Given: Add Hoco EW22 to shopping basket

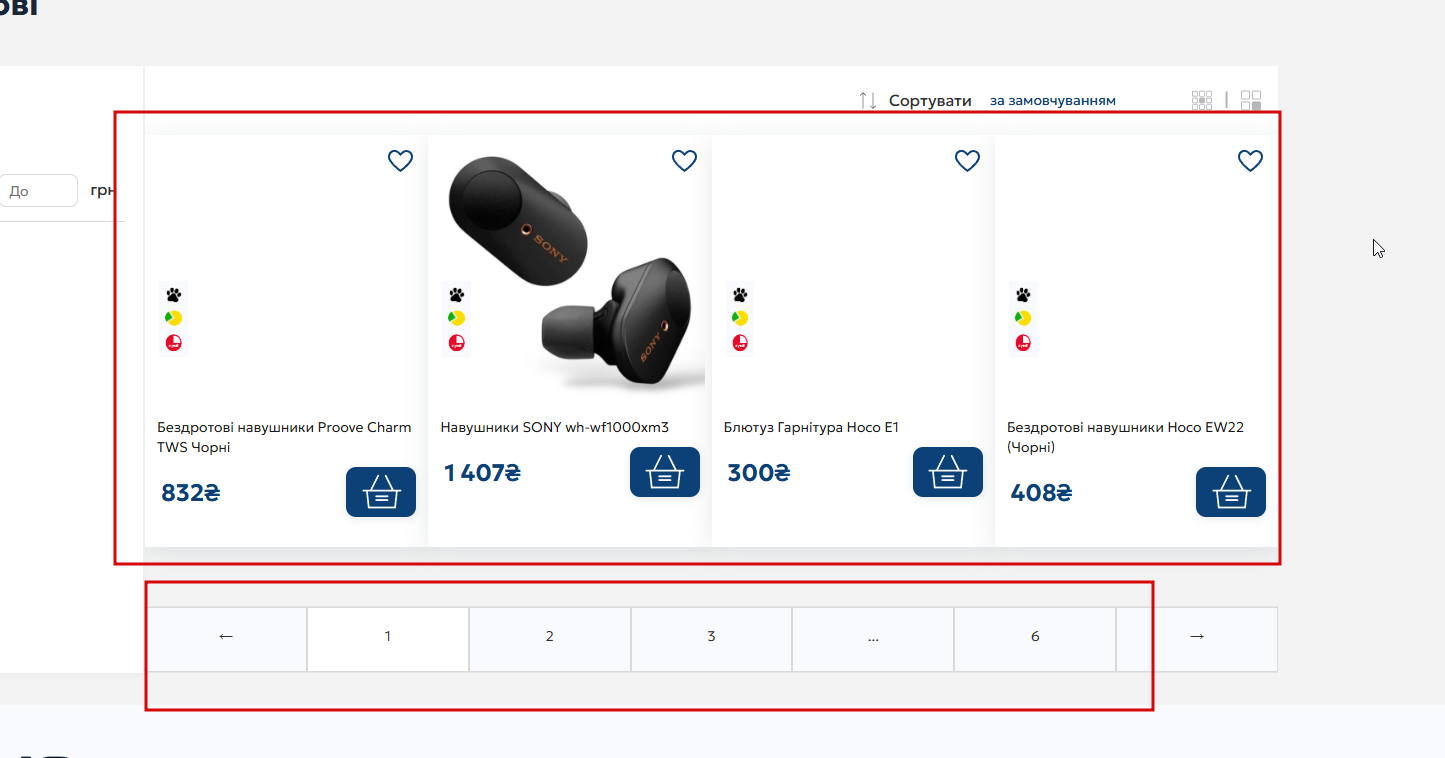Looking at the screenshot, I should pos(1231,492).
